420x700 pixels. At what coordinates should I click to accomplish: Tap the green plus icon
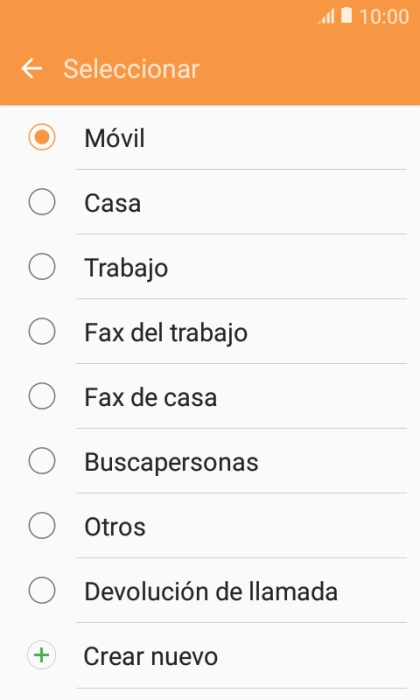click(x=42, y=655)
